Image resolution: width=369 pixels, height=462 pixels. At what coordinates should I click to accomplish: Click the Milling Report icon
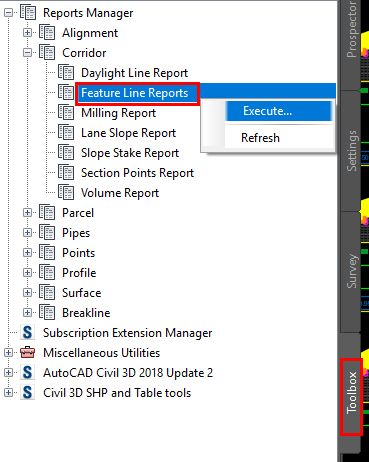(66, 113)
